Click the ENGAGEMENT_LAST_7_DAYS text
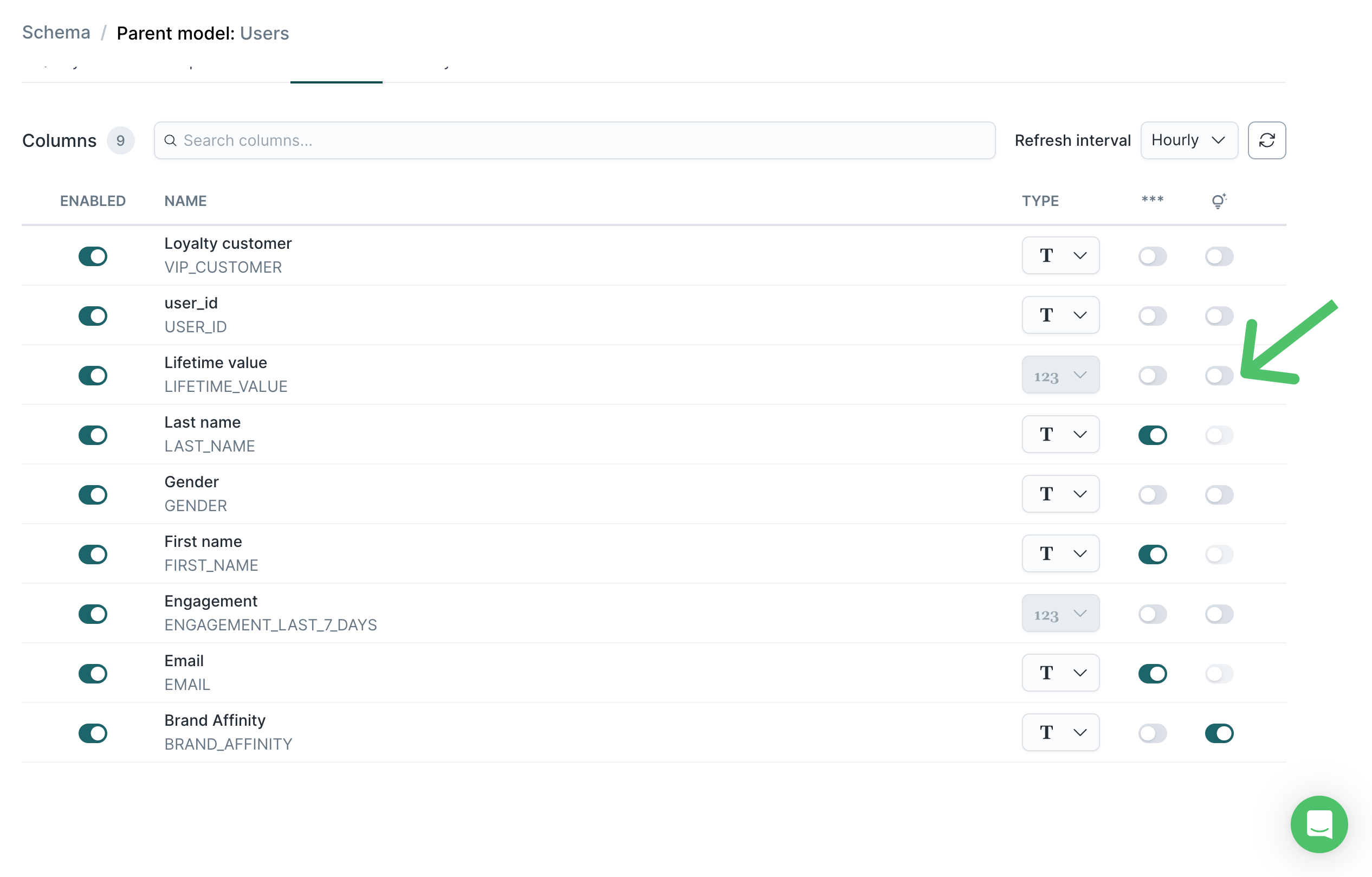This screenshot has width=1372, height=877. [x=270, y=625]
